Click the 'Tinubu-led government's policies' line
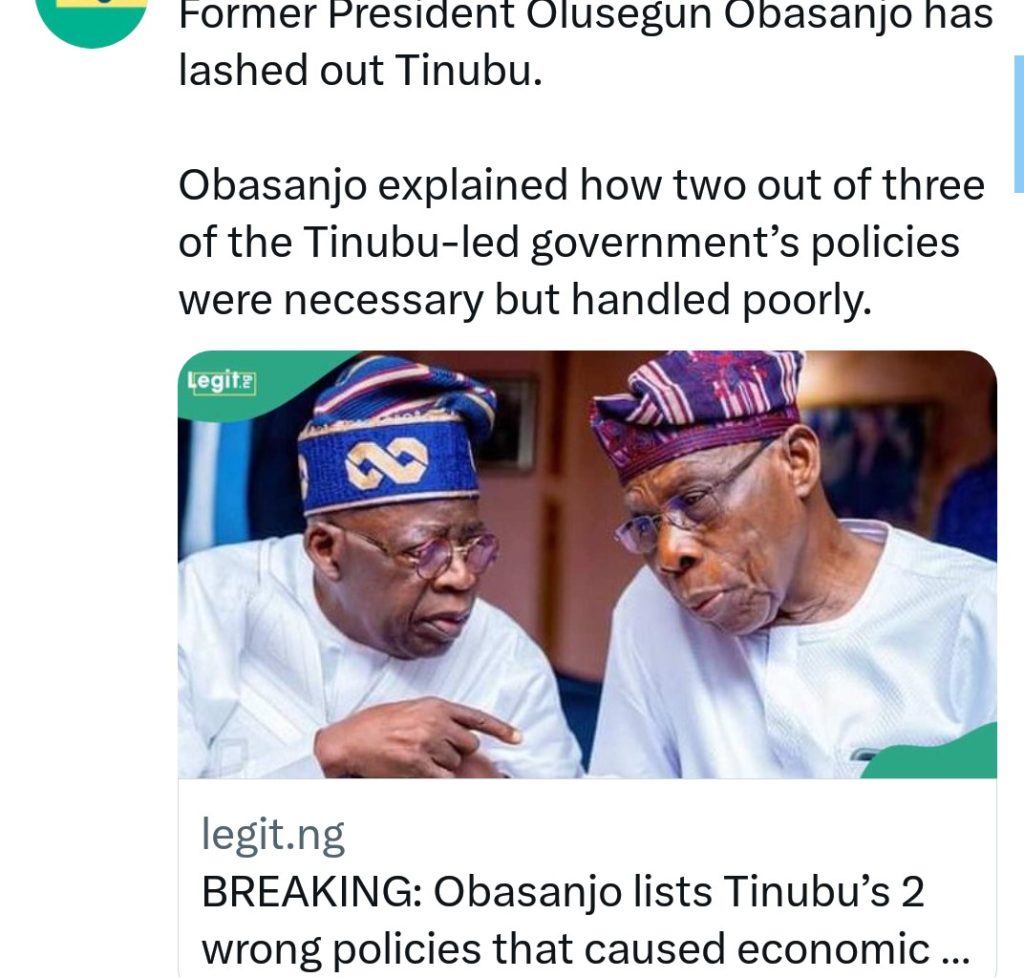This screenshot has width=1024, height=978. [x=568, y=242]
